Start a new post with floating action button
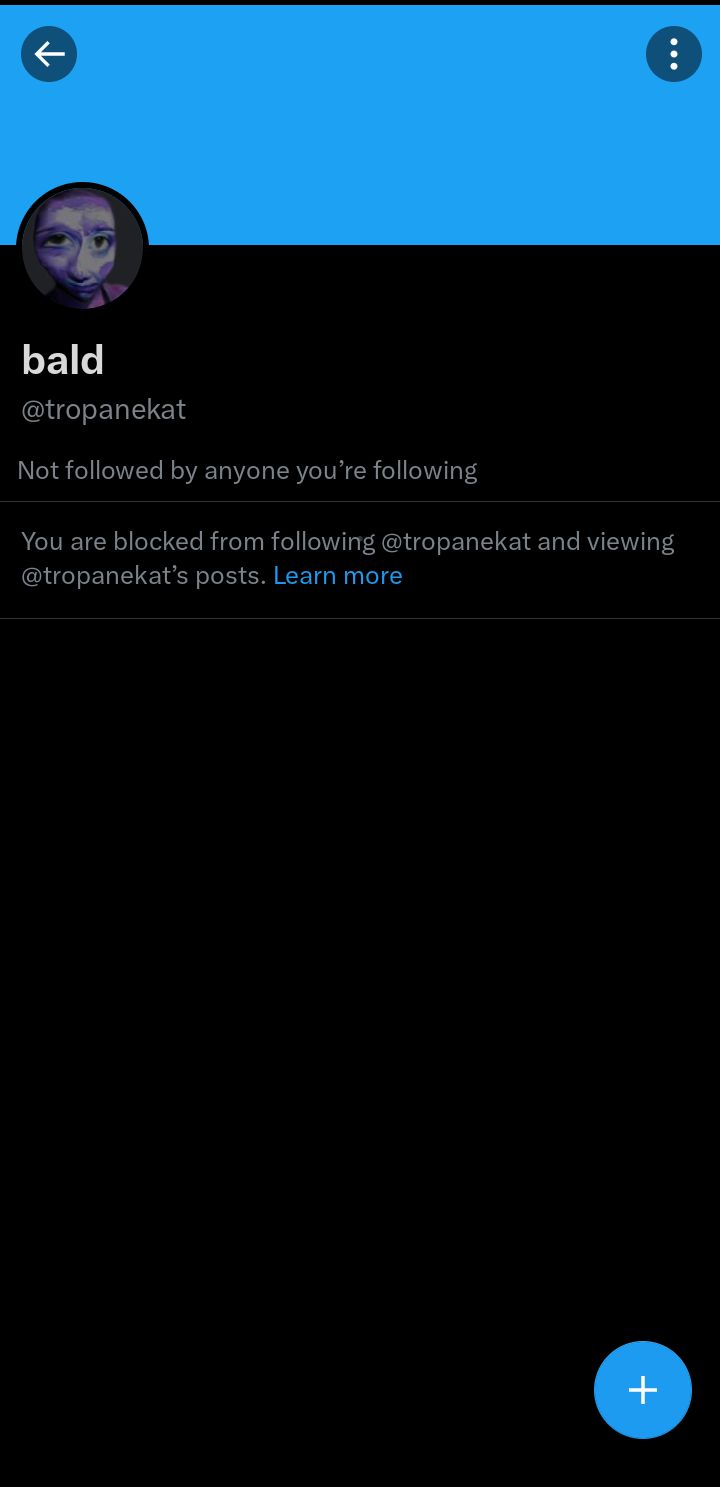The height and width of the screenshot is (1487, 720). 643,1390
